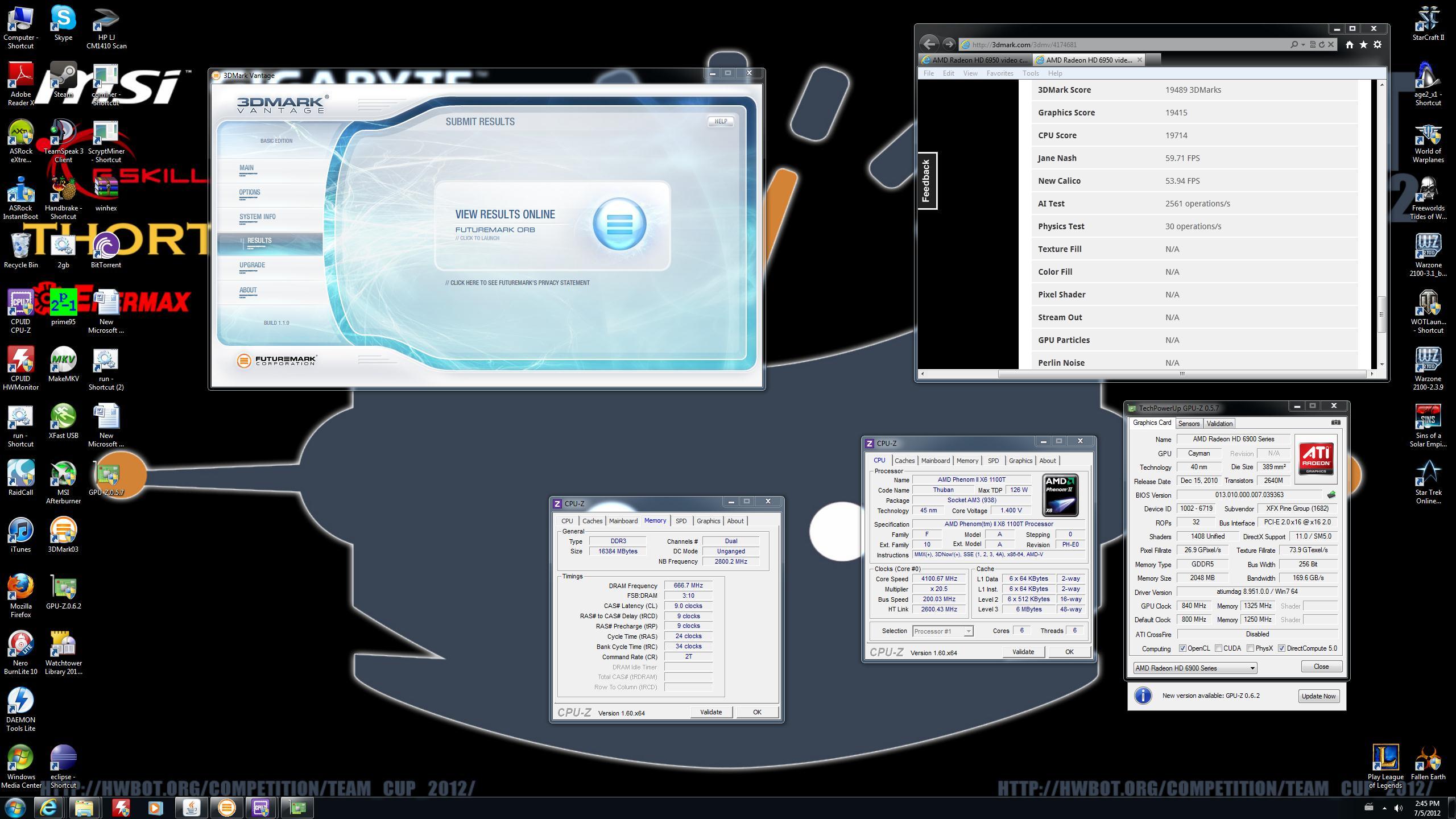Open the TeamSpeak 3 Client icon
This screenshot has height=819, width=1456.
click(63, 140)
